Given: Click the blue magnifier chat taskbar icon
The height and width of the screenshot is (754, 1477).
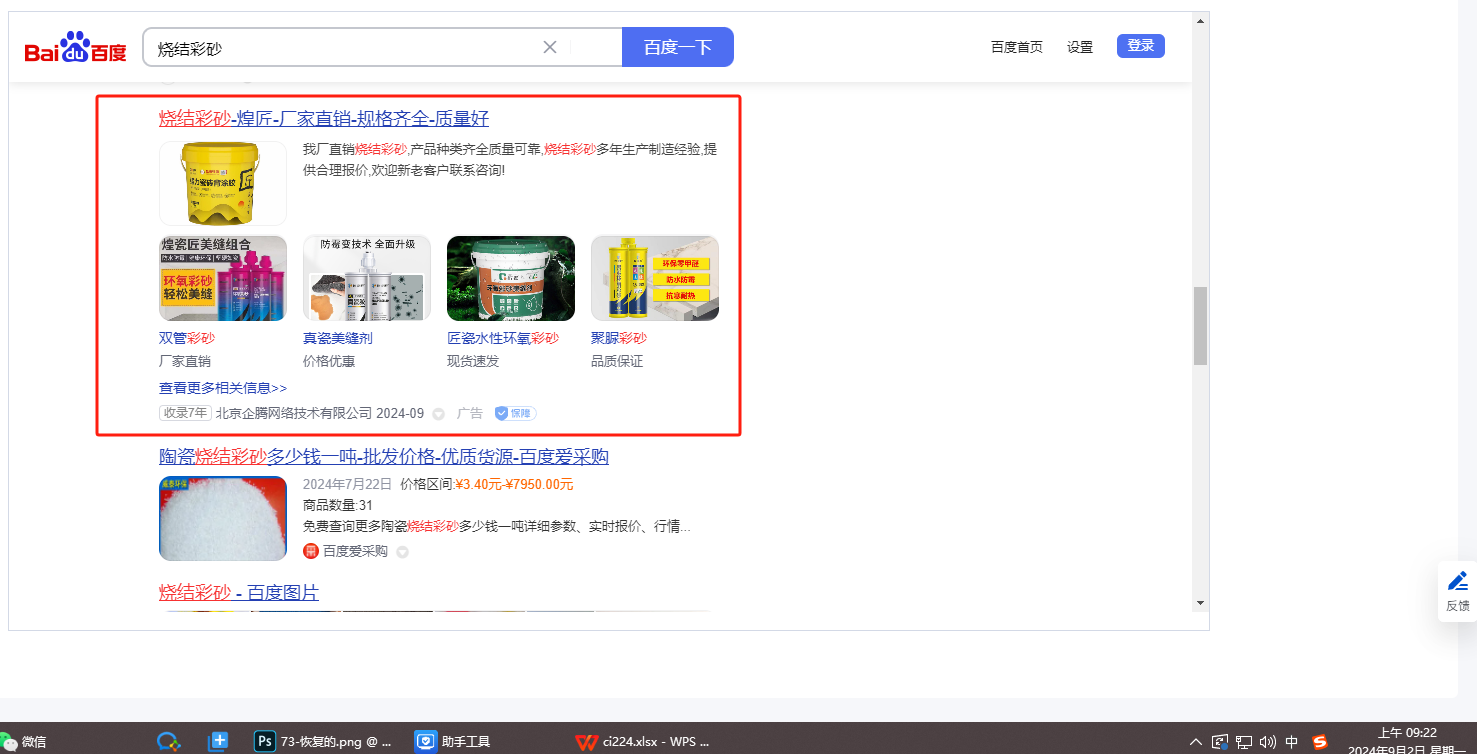Looking at the screenshot, I should tap(168, 742).
